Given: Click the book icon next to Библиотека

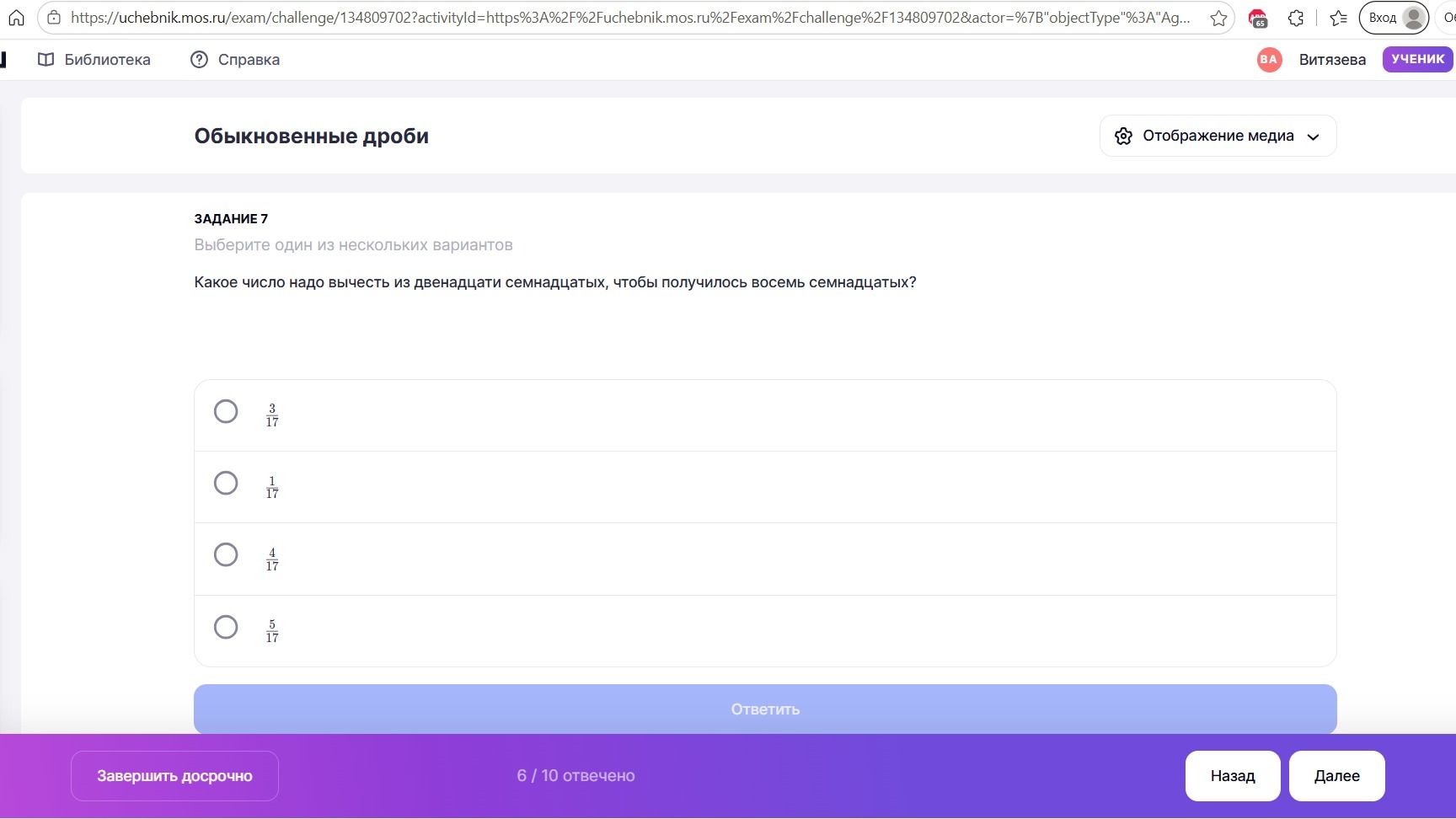Looking at the screenshot, I should [x=46, y=60].
